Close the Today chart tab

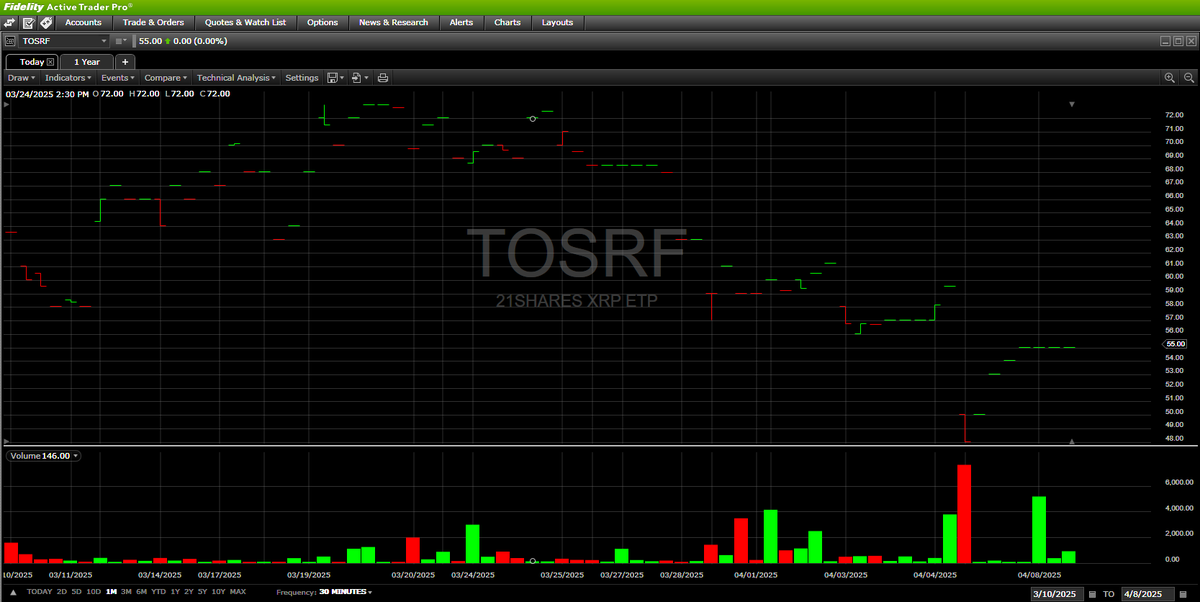point(50,62)
